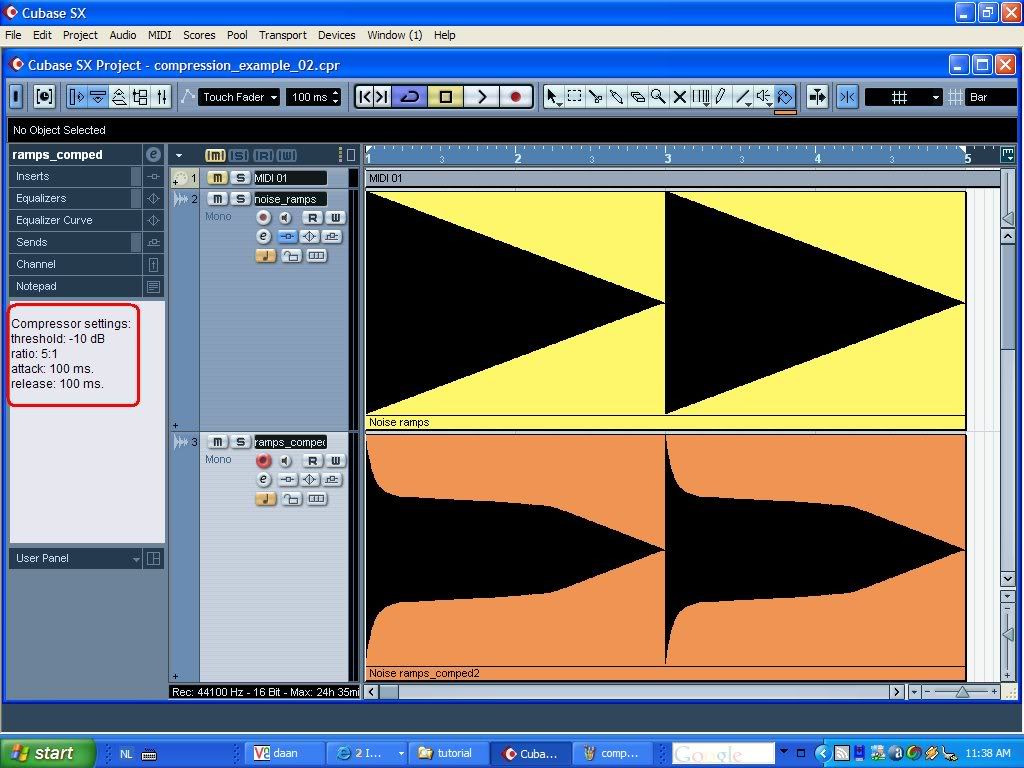1024x768 pixels.
Task: Switch to the daan taskbar button
Action: click(x=285, y=754)
